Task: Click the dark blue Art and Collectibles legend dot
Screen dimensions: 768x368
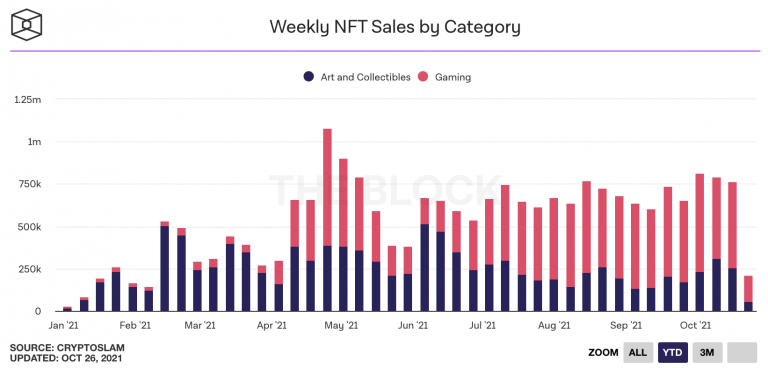Action: pyautogui.click(x=309, y=77)
